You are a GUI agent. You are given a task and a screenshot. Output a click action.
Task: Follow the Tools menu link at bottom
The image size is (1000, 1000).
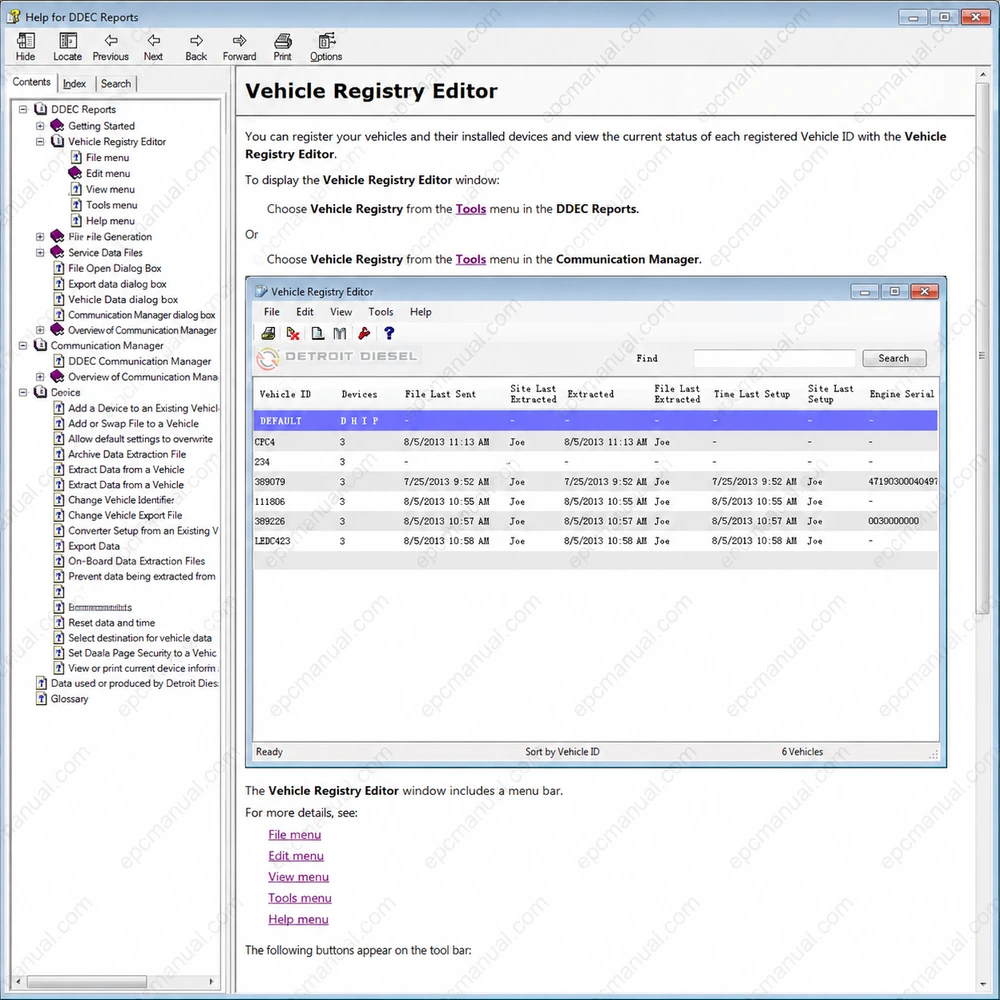300,897
